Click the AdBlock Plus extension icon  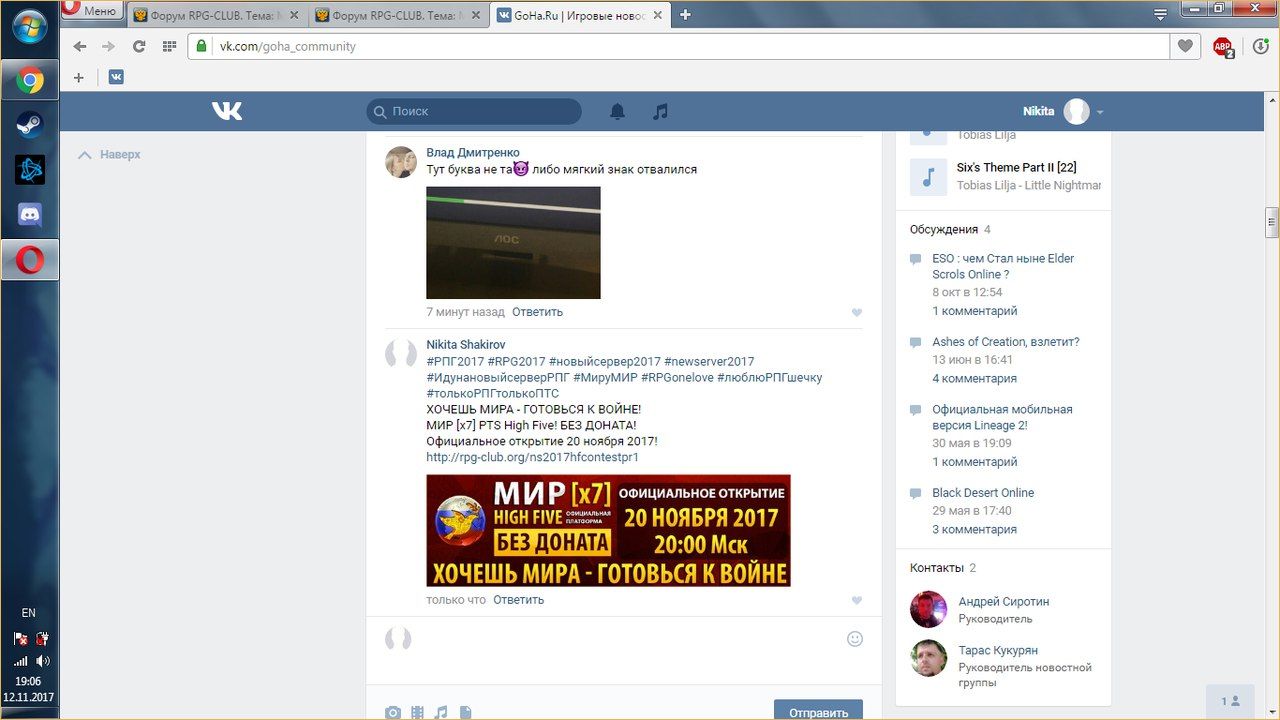click(1222, 46)
